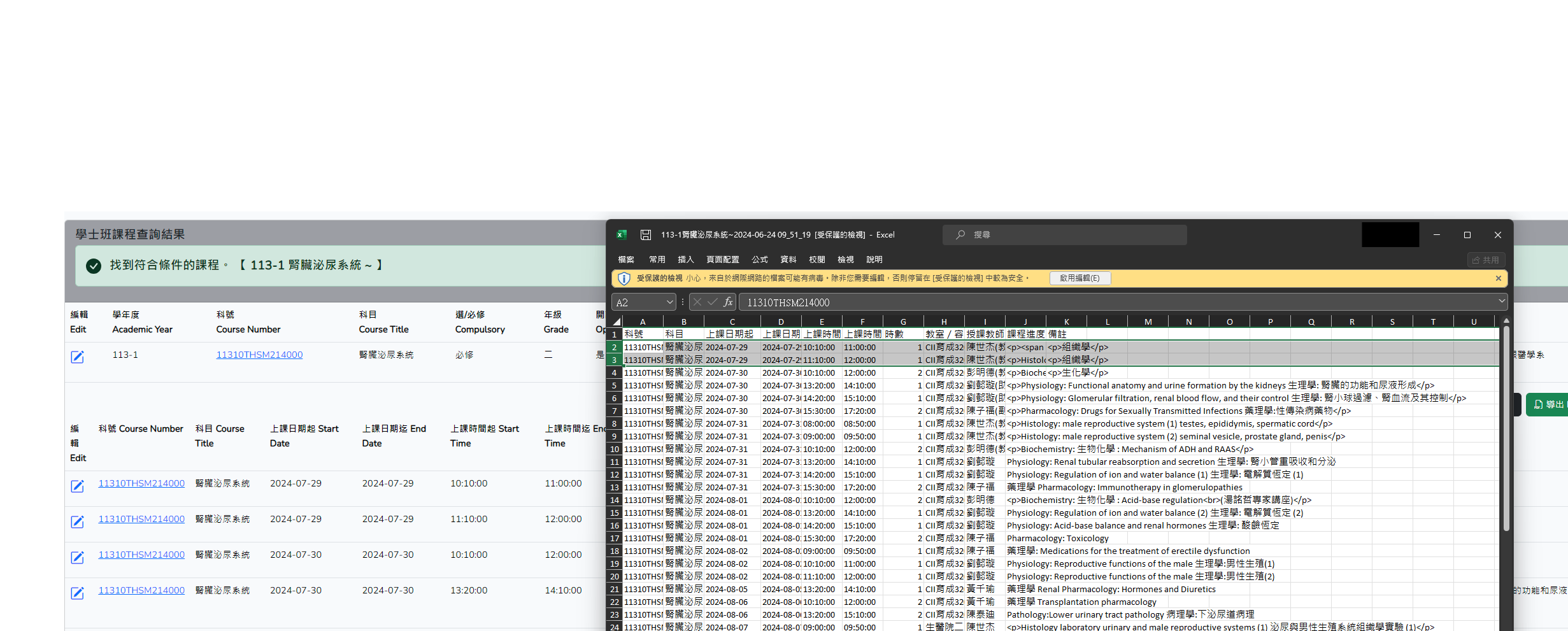Click the Select All triangle at the grid corner
This screenshot has height=631, width=1568.
616,322
